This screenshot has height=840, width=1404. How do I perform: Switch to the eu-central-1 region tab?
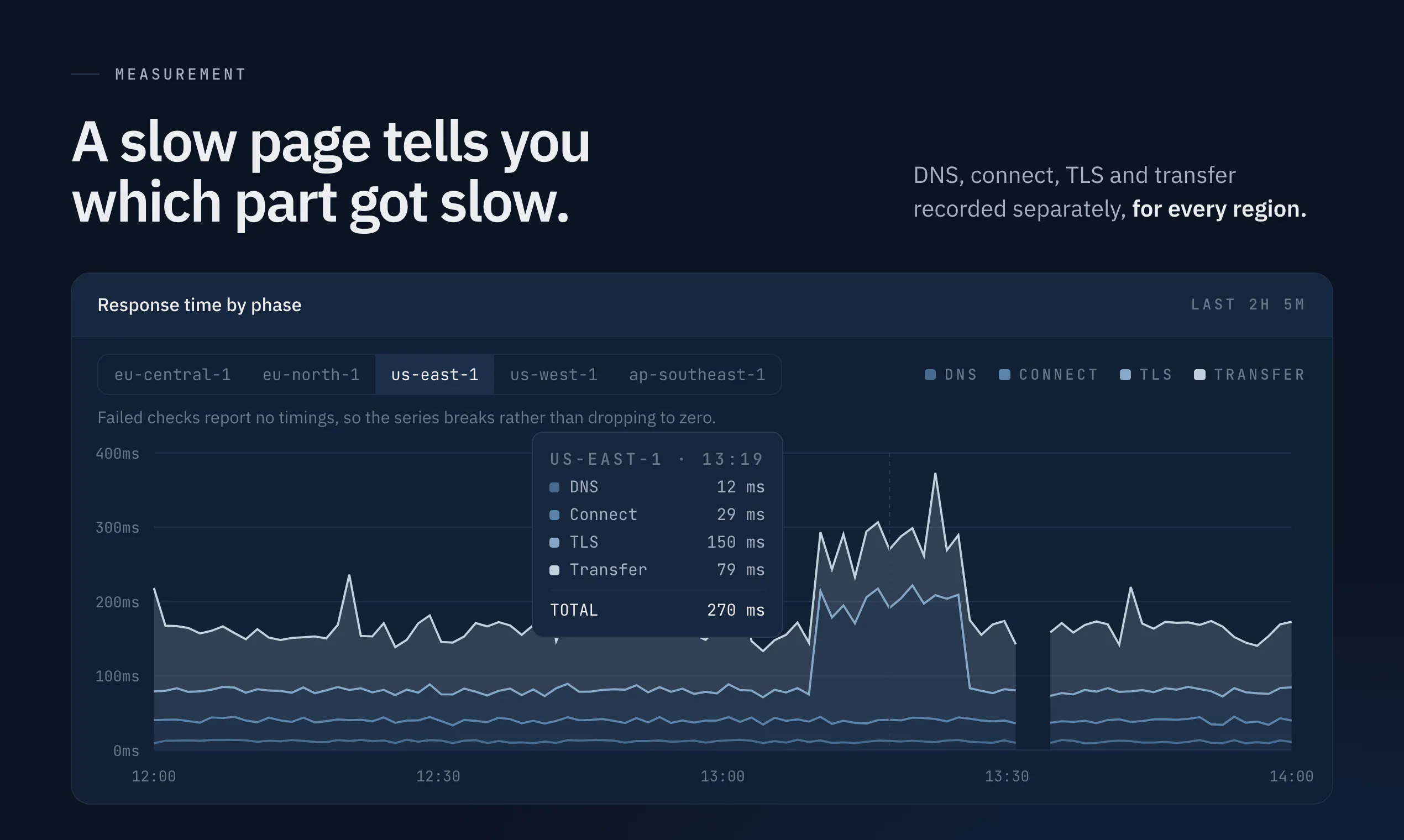[172, 375]
